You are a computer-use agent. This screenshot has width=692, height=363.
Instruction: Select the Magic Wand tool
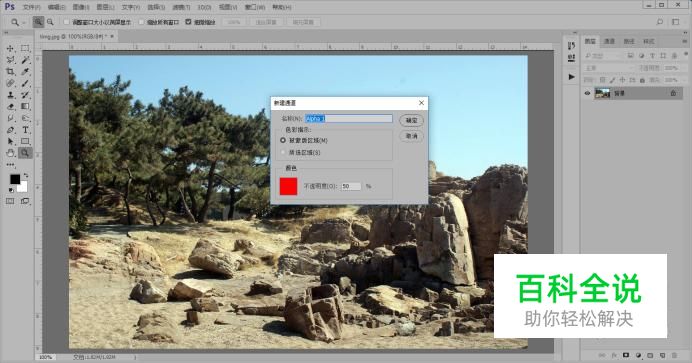coord(25,60)
